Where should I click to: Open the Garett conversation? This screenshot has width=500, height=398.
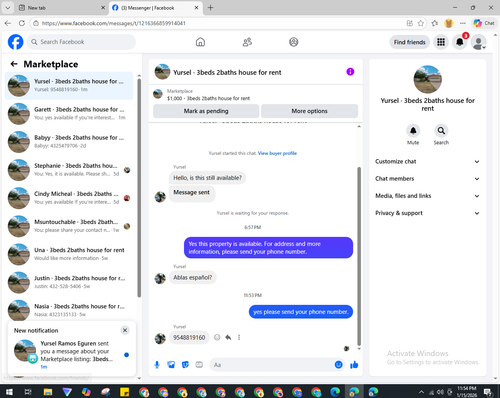69,114
